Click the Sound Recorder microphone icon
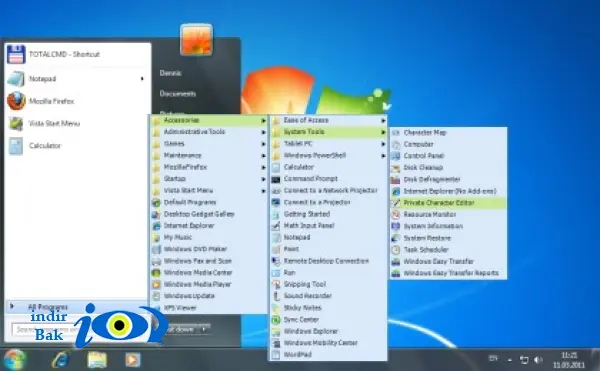This screenshot has width=600, height=371. point(276,296)
